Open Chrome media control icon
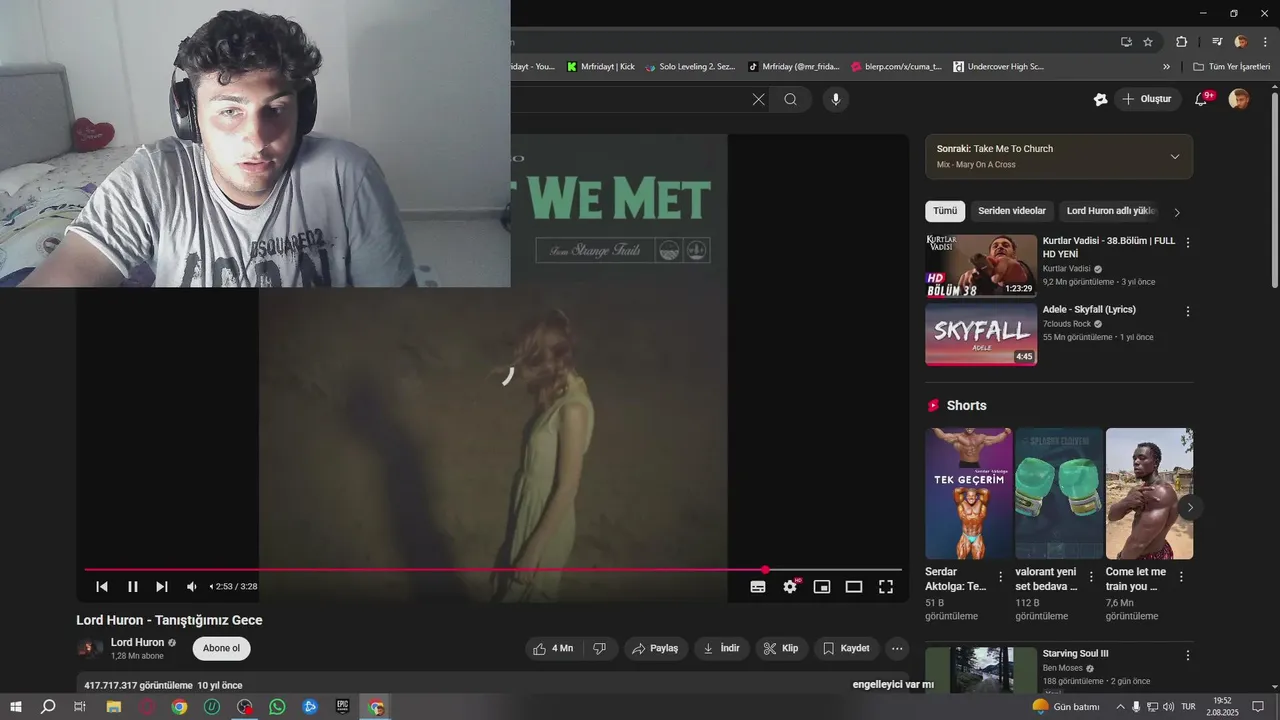 click(x=1217, y=42)
